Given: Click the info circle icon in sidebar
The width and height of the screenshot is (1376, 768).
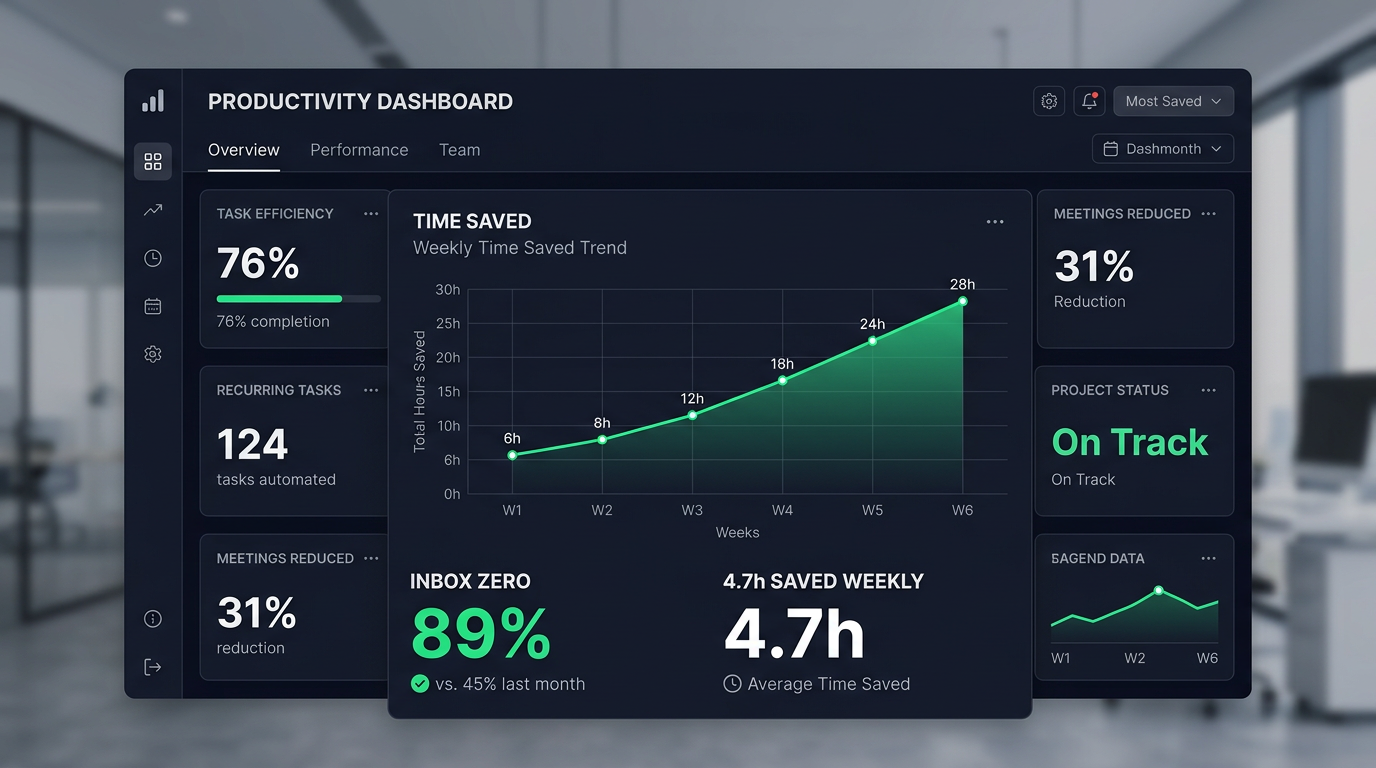Looking at the screenshot, I should click(x=153, y=619).
